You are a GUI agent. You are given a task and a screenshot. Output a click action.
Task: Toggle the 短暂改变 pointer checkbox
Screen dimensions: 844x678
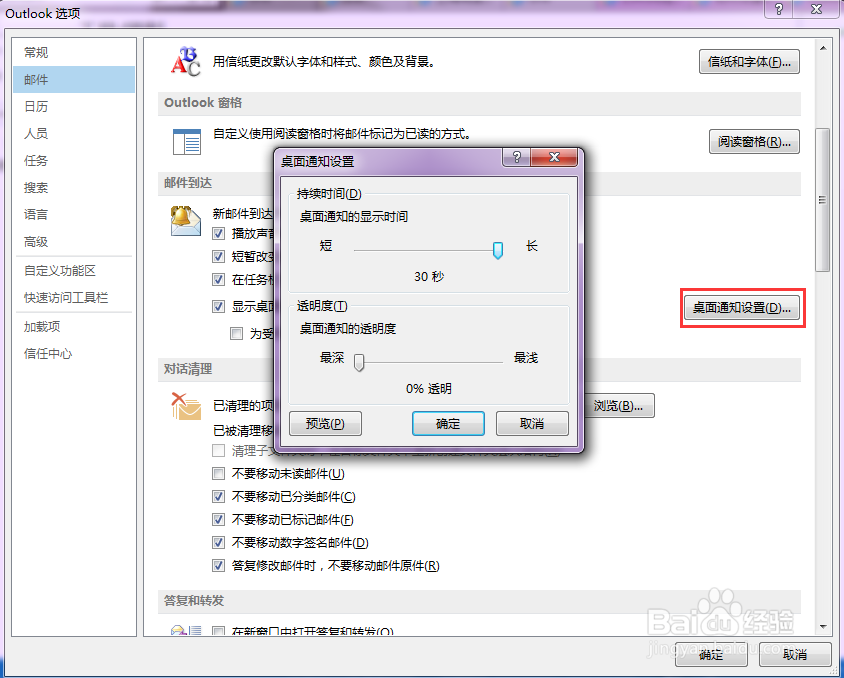tap(219, 257)
